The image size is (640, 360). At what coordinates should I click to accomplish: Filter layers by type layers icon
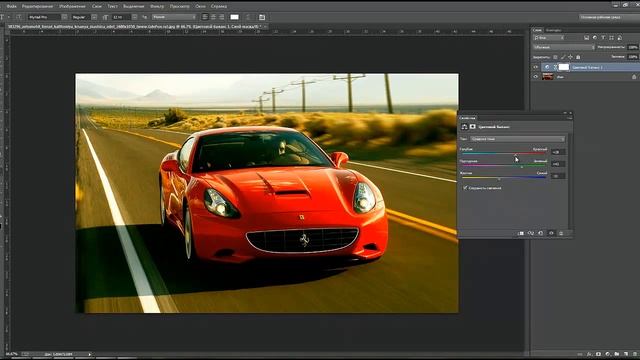point(603,38)
